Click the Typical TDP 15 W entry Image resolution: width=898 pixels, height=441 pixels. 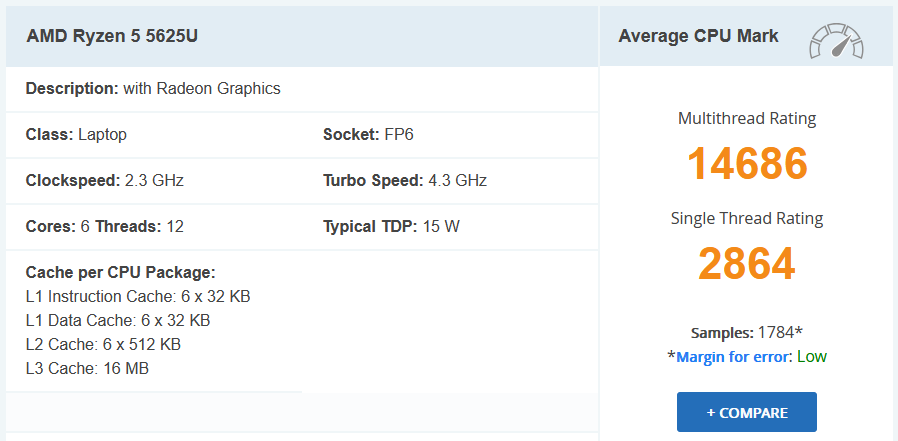[x=391, y=226]
